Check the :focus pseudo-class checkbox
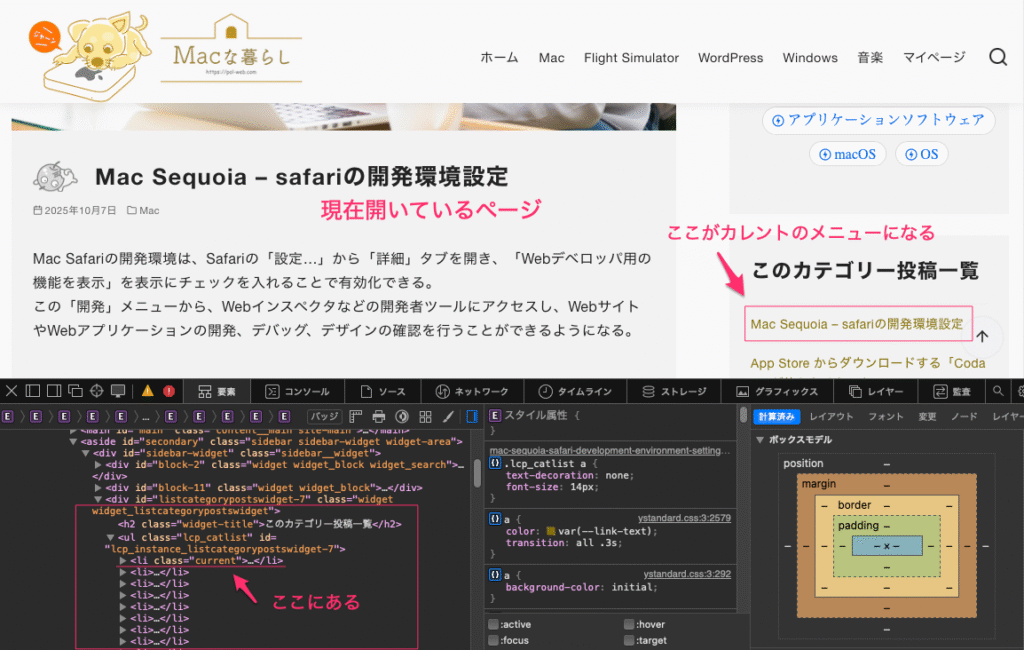Screen dimensions: 1024x650 [494, 640]
